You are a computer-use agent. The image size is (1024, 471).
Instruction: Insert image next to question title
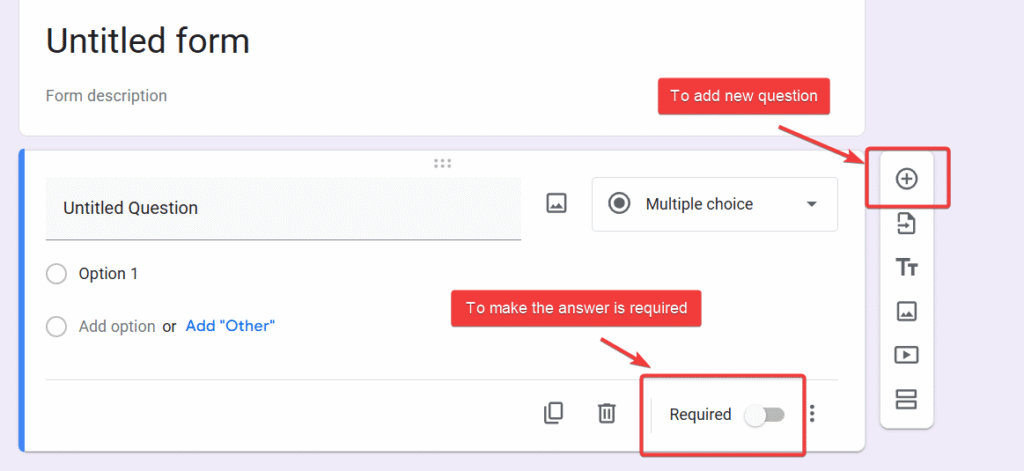(556, 204)
